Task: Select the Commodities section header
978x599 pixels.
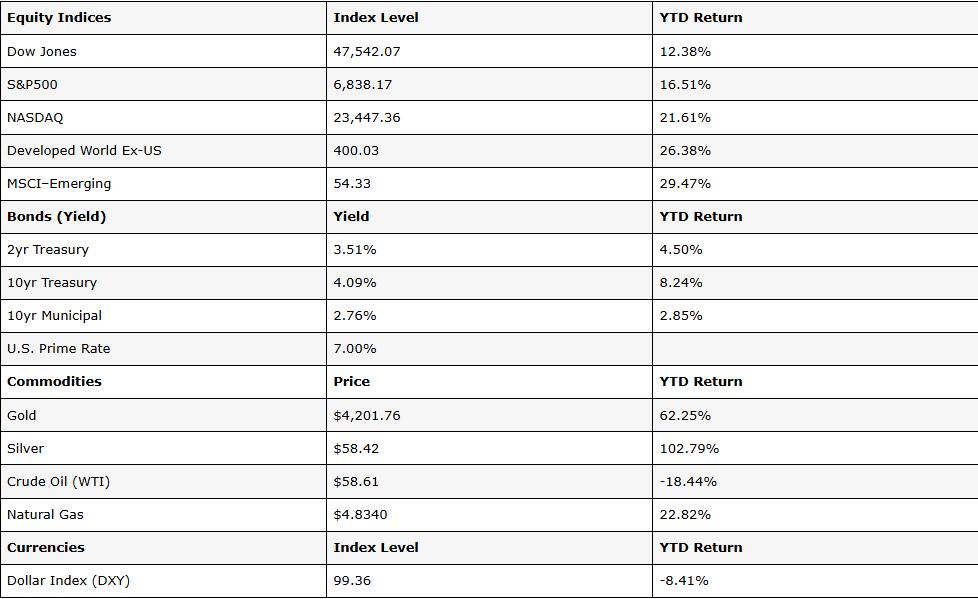Action: coord(54,381)
